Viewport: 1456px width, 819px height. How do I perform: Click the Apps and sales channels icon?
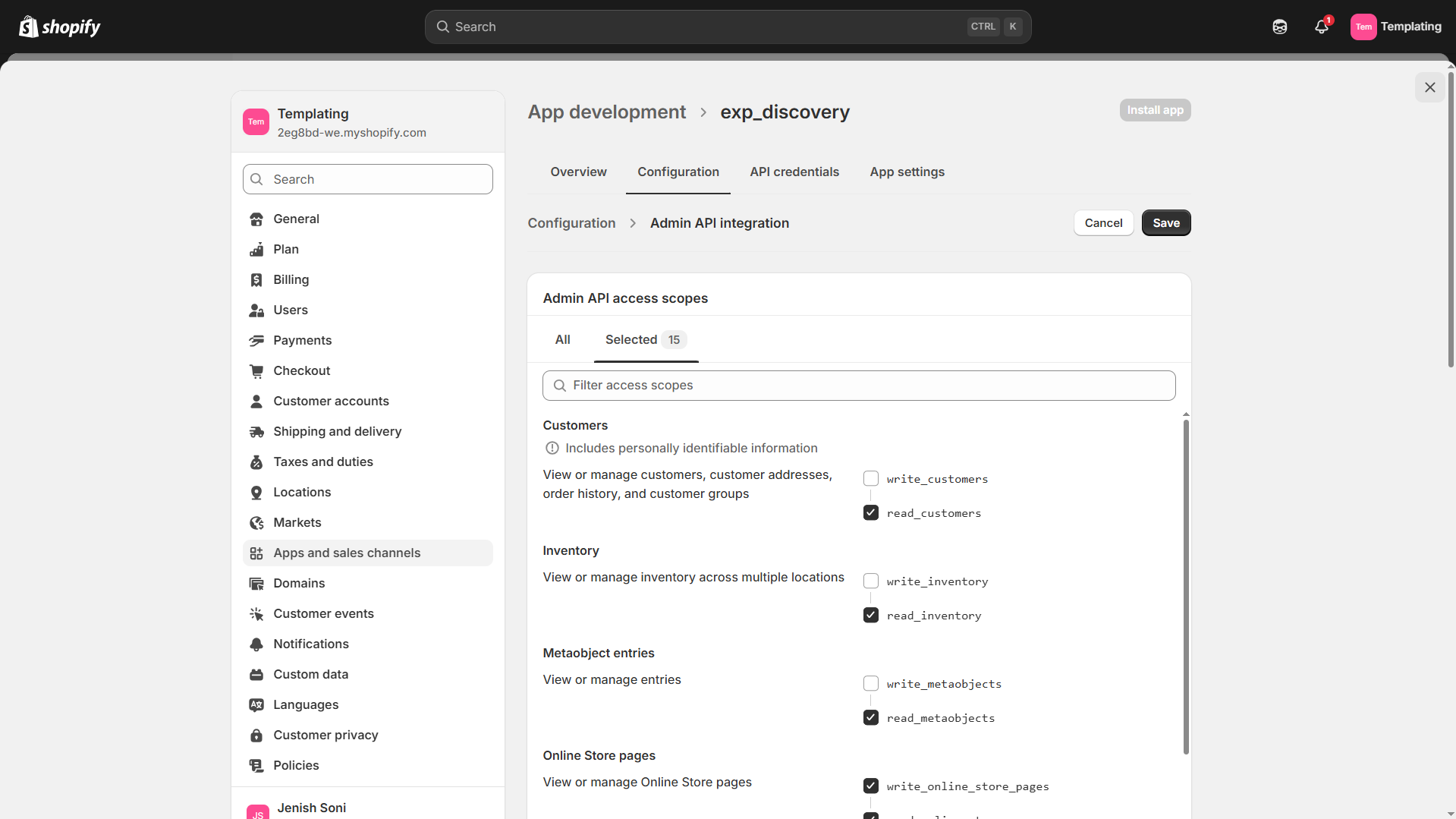click(x=256, y=553)
